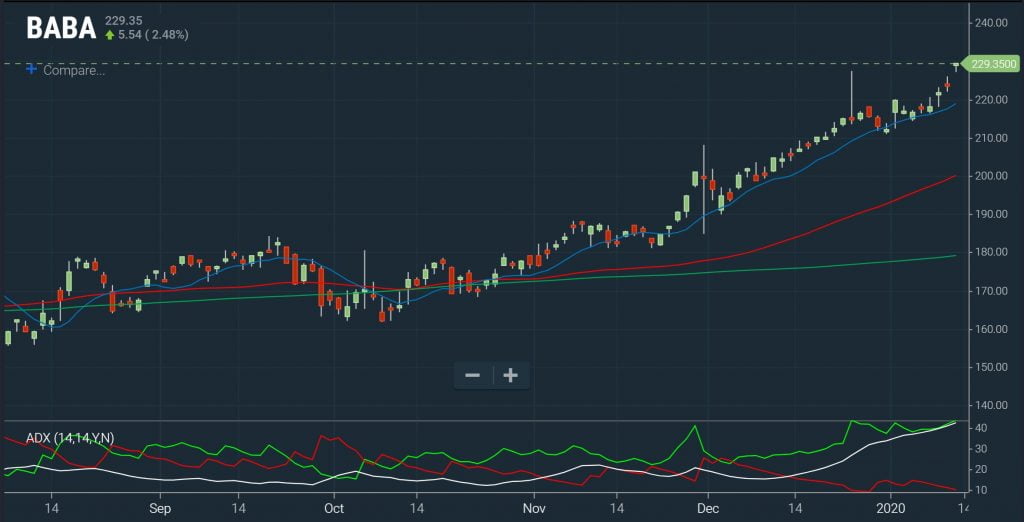Click the 210.00 price axis label

(993, 138)
